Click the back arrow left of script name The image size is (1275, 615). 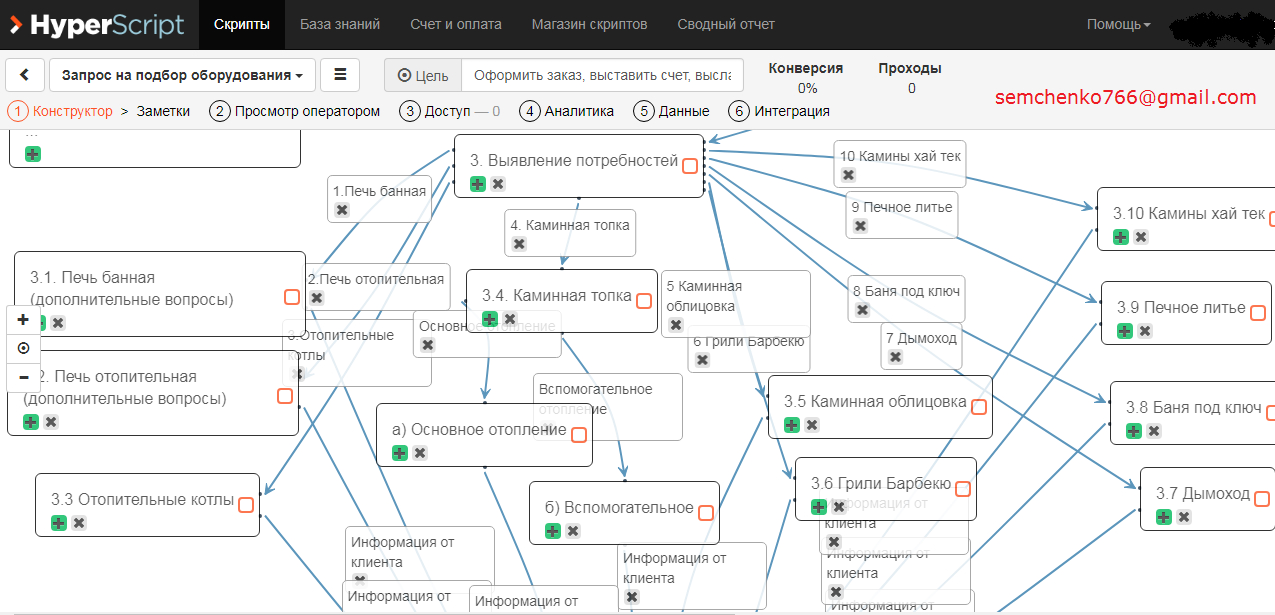coord(25,74)
